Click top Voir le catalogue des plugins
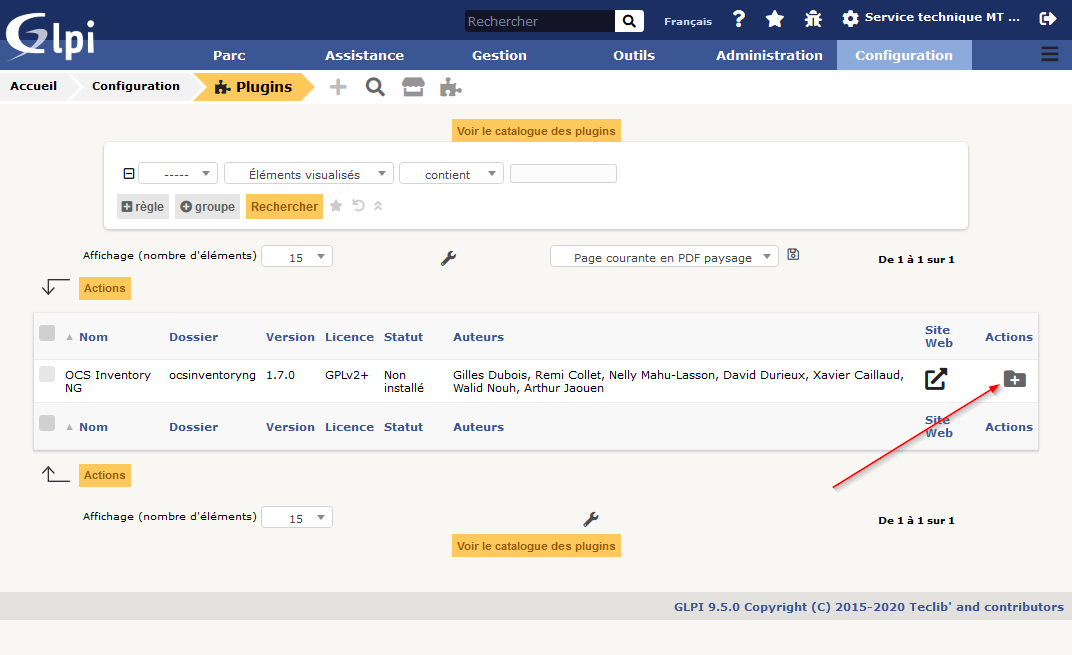 click(536, 130)
